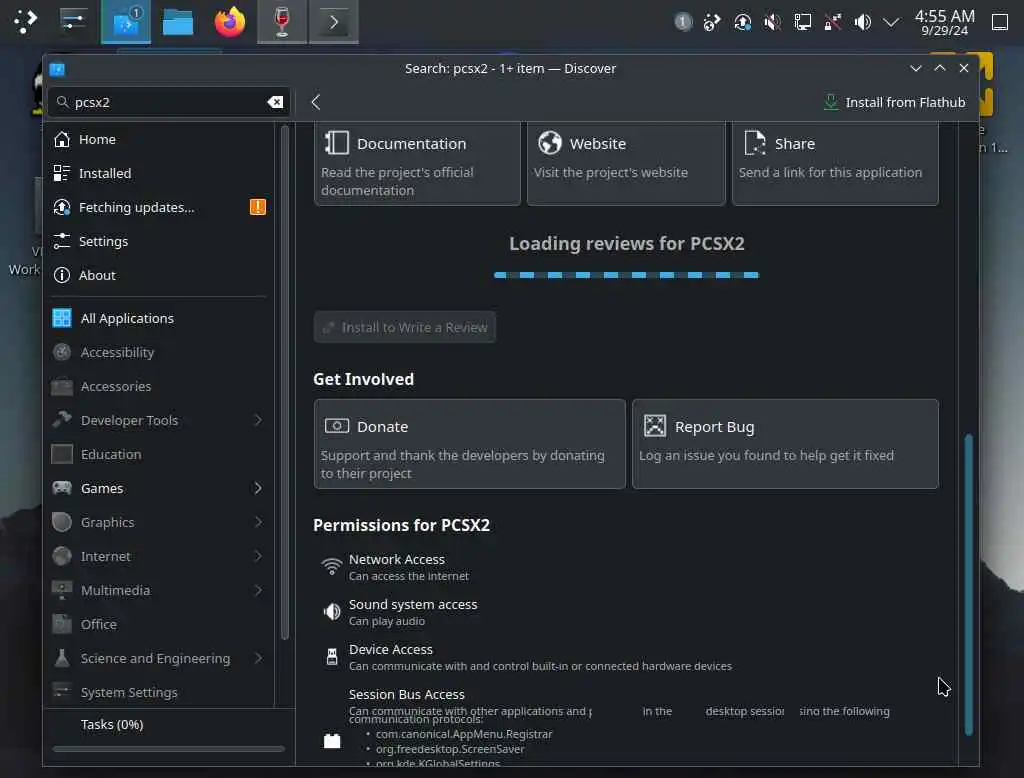This screenshot has height=778, width=1024.
Task: Open the system settings taskbar icon
Action: (73, 22)
